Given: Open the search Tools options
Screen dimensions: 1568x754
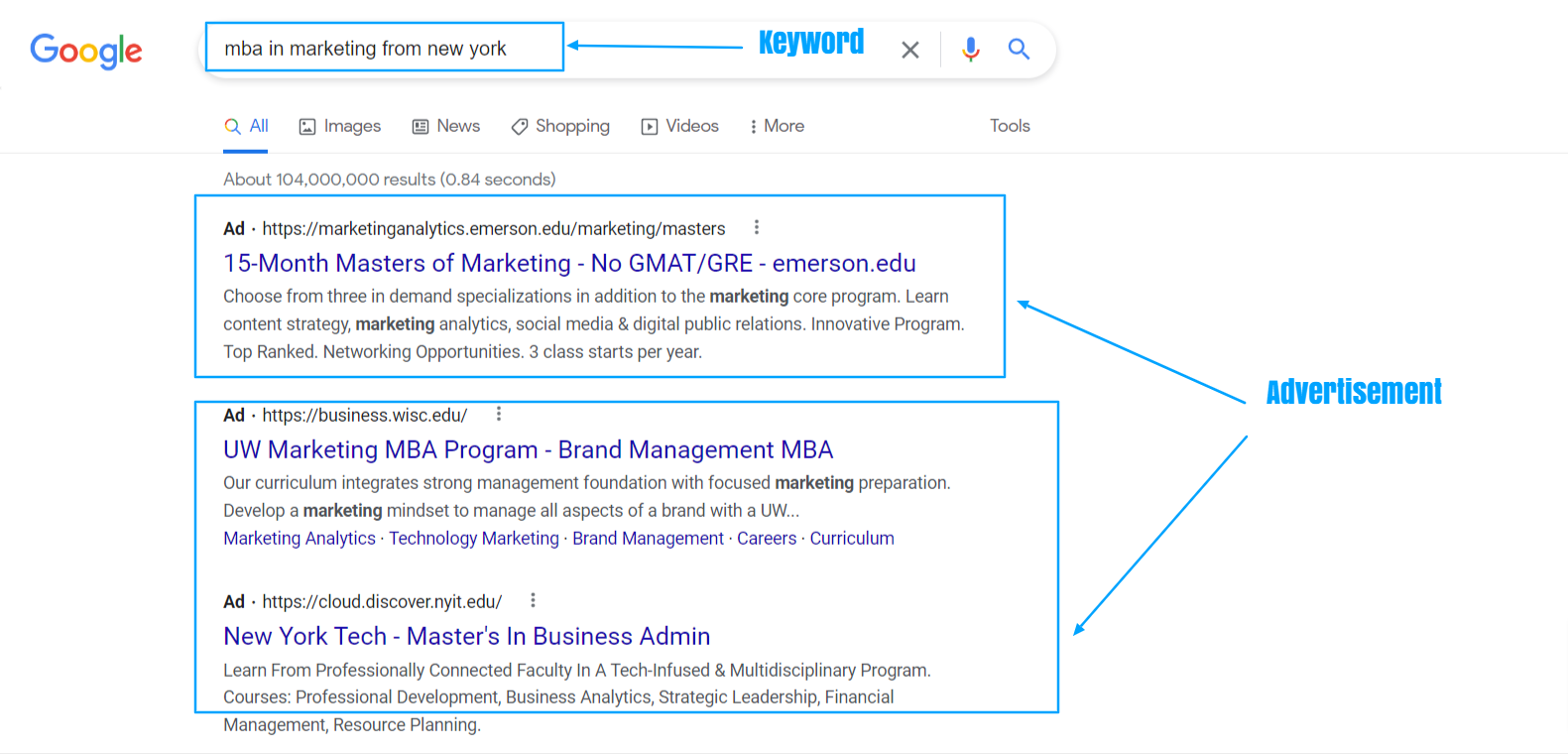Looking at the screenshot, I should click(1010, 126).
